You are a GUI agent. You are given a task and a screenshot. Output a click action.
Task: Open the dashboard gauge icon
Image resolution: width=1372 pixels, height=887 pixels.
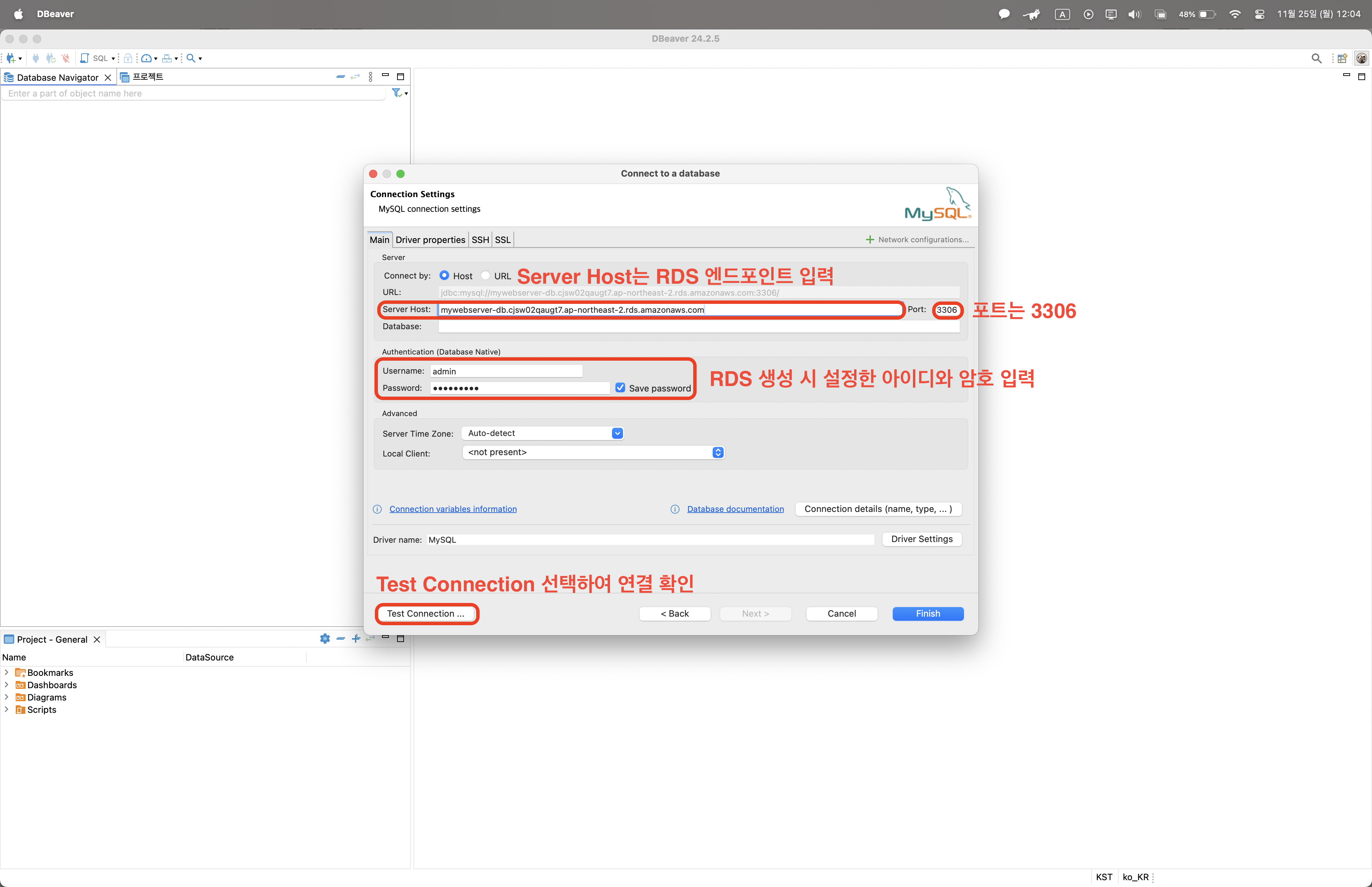pos(146,58)
